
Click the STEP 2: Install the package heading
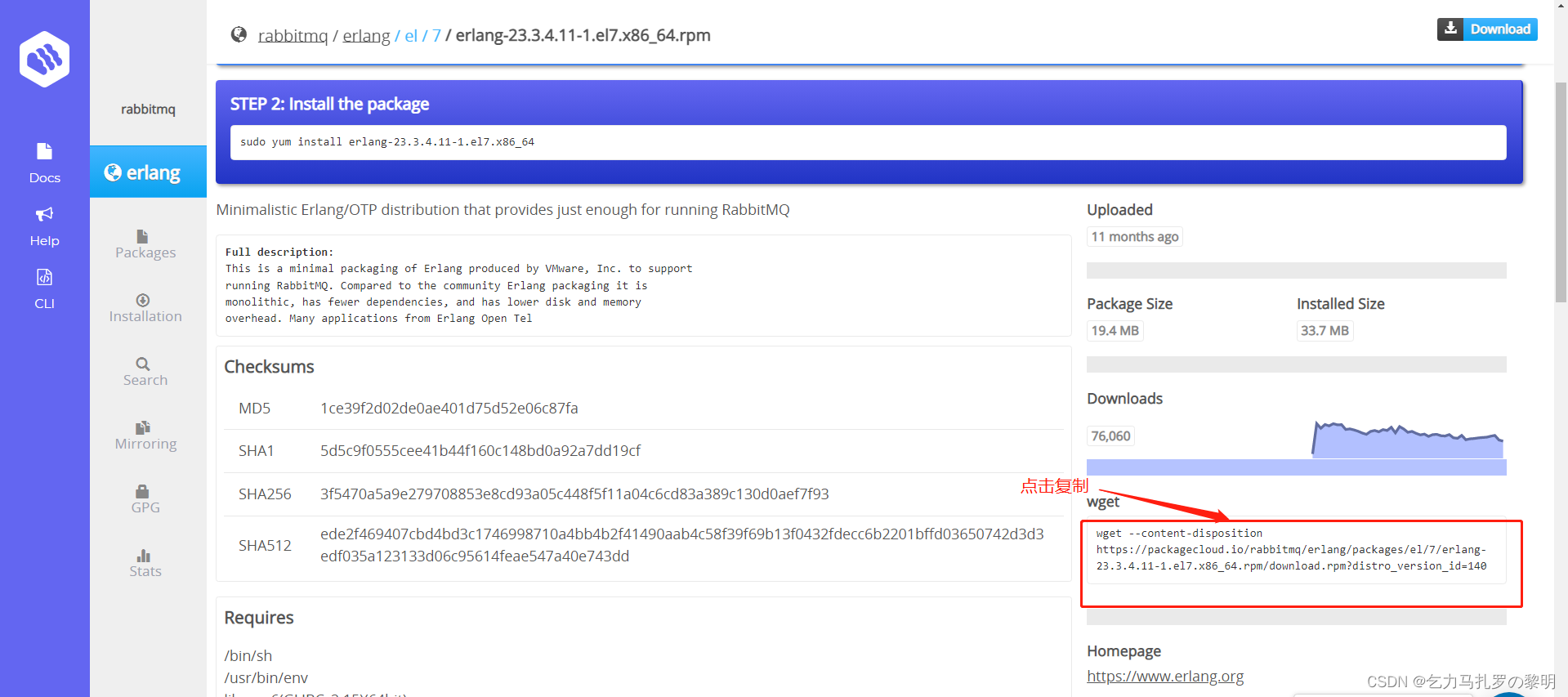click(329, 104)
